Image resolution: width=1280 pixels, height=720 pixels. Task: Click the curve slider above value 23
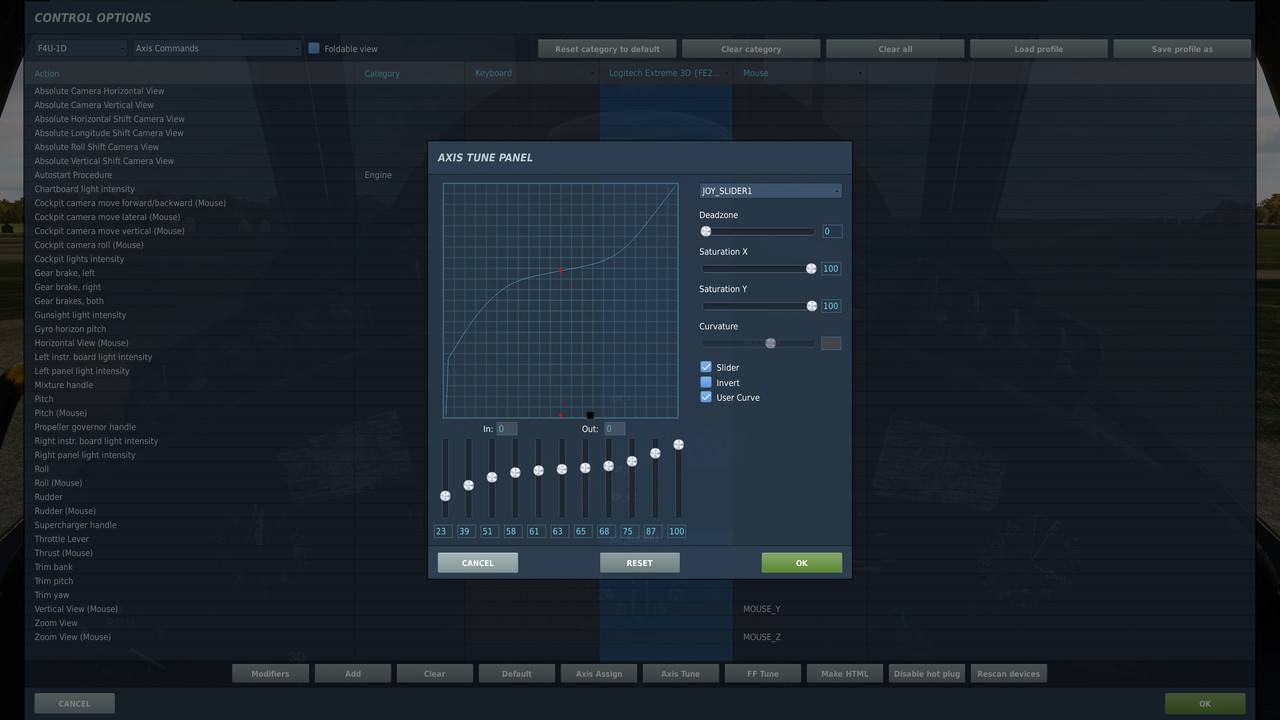(x=445, y=495)
